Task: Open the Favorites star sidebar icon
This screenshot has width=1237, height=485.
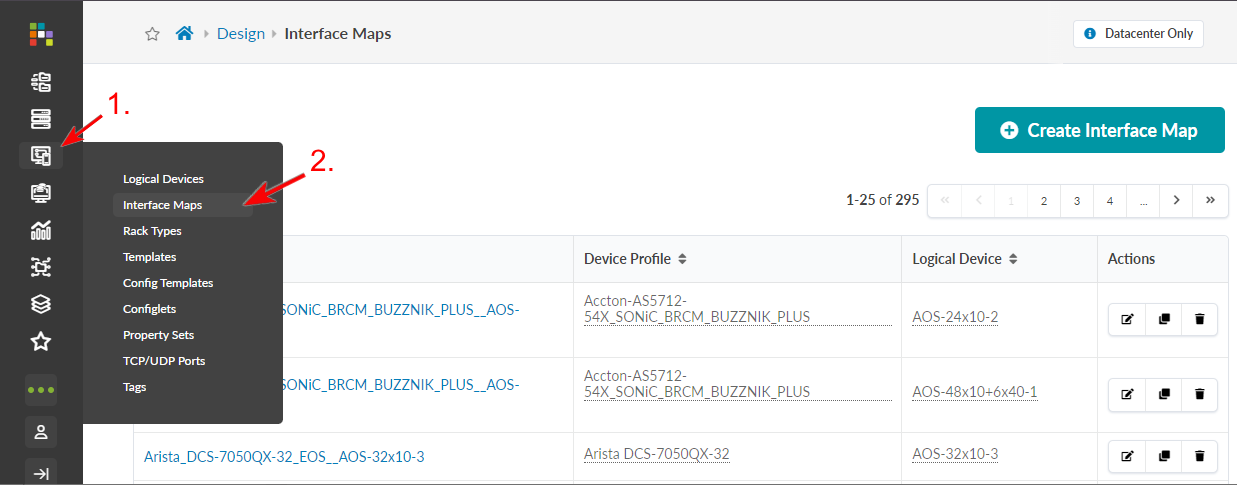Action: 41,342
